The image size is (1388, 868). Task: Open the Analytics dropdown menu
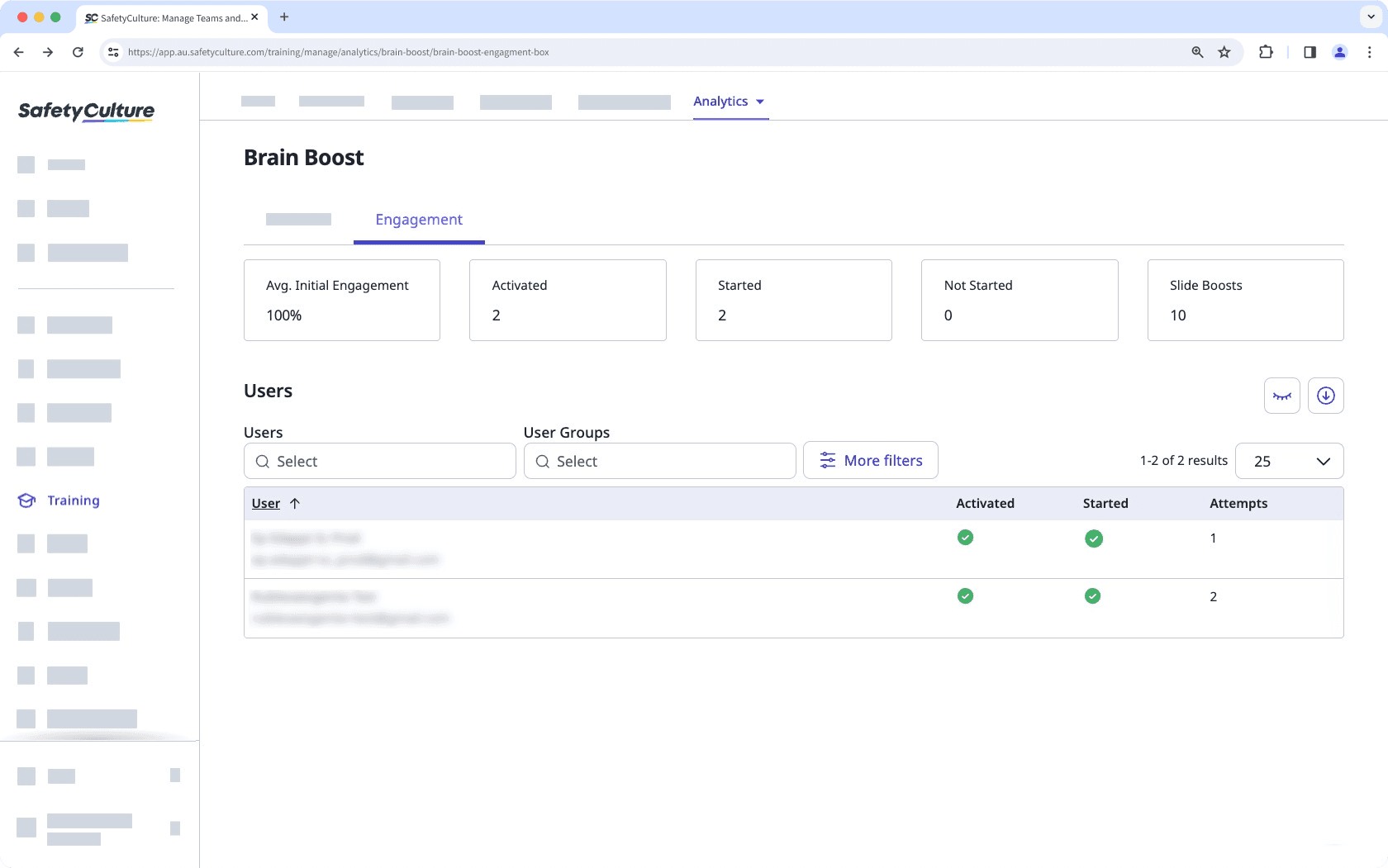coord(730,101)
